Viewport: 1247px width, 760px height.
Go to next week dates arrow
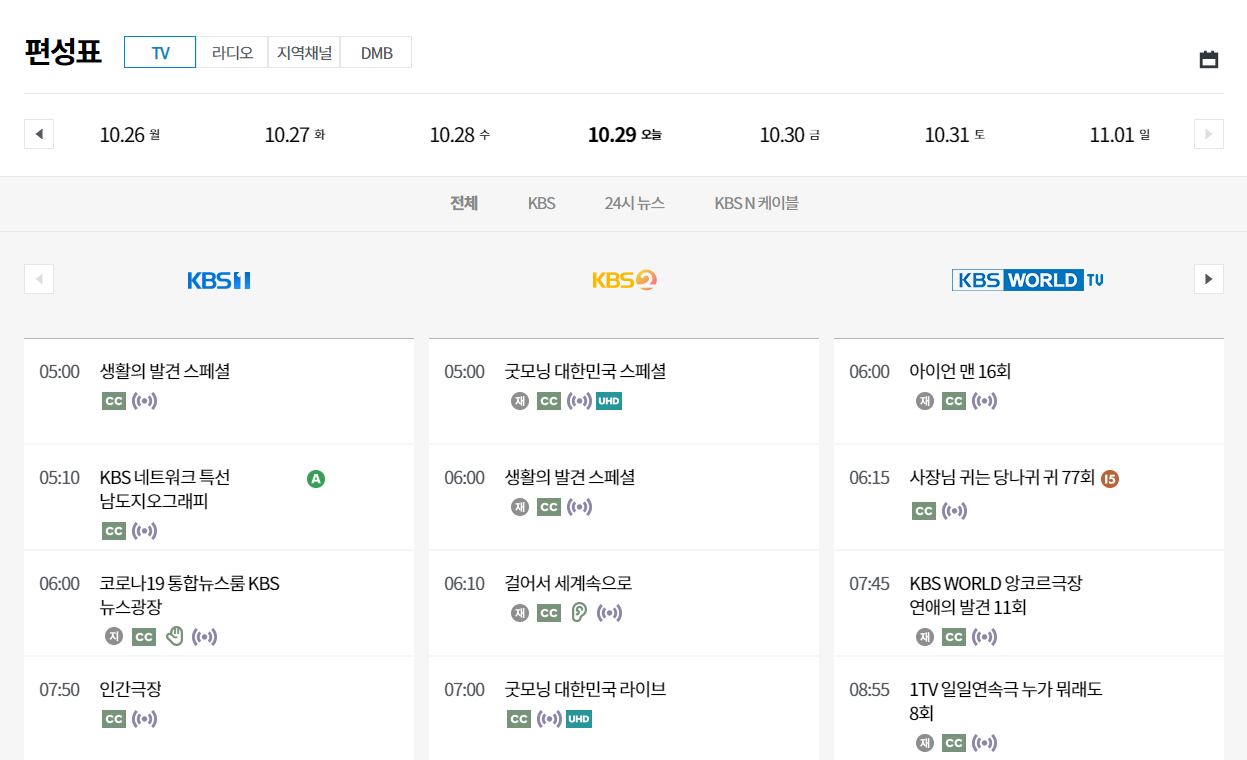[x=1209, y=134]
